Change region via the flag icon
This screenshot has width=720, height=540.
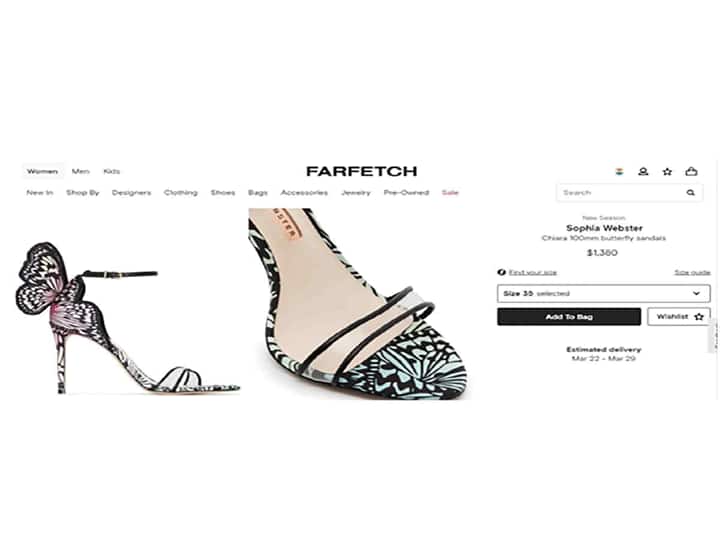(619, 172)
